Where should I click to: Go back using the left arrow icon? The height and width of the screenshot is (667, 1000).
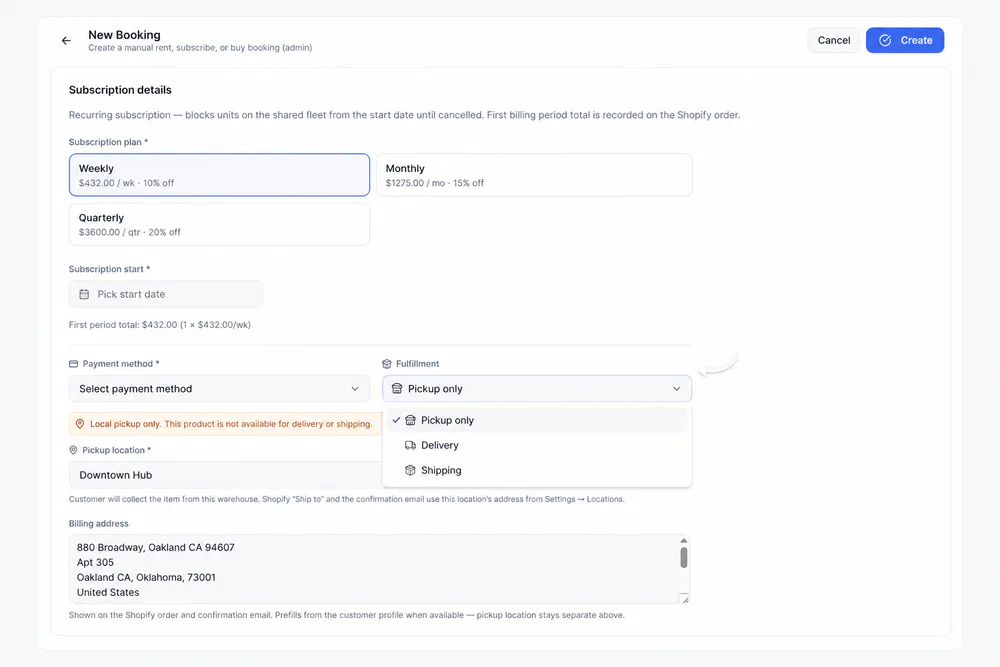point(66,40)
